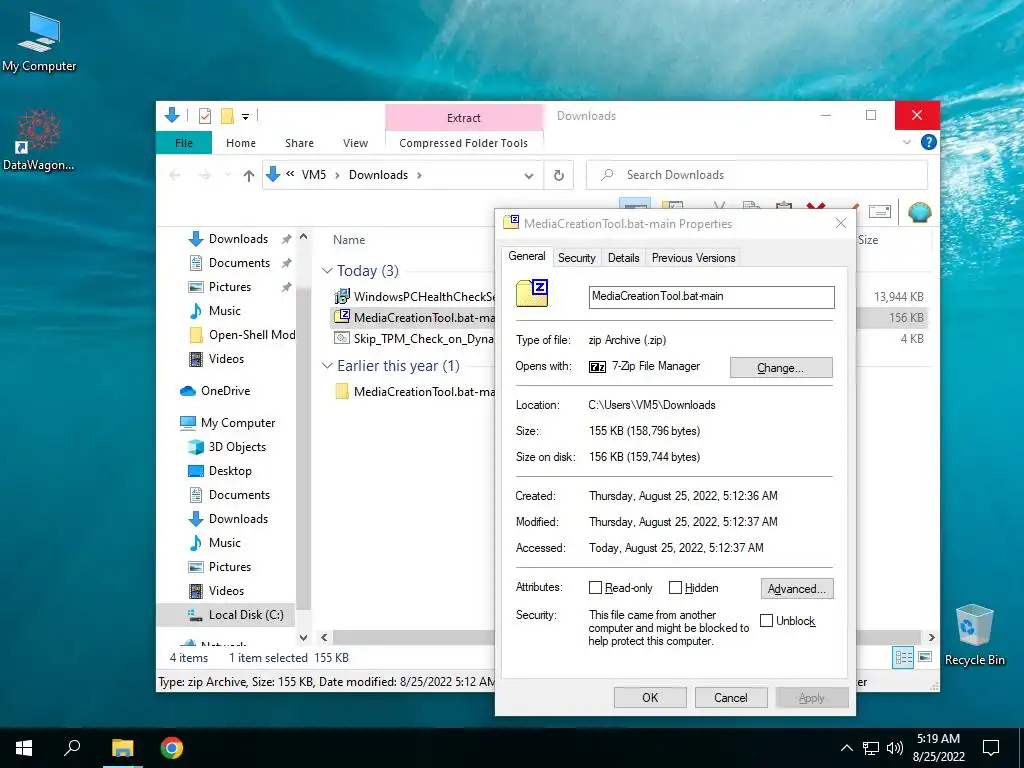The image size is (1024, 768).
Task: Enable the Read-only attribute checkbox
Action: (595, 588)
